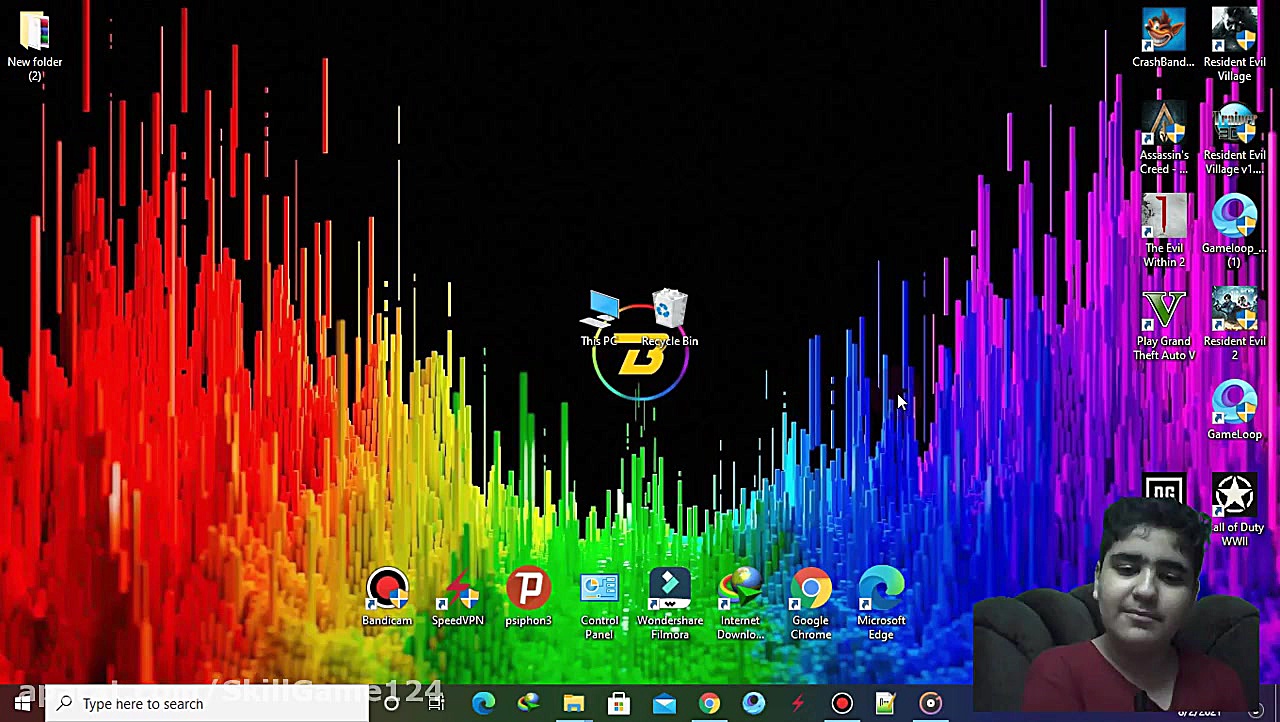Click the taskbar search box
The height and width of the screenshot is (722, 1280).
(x=208, y=704)
